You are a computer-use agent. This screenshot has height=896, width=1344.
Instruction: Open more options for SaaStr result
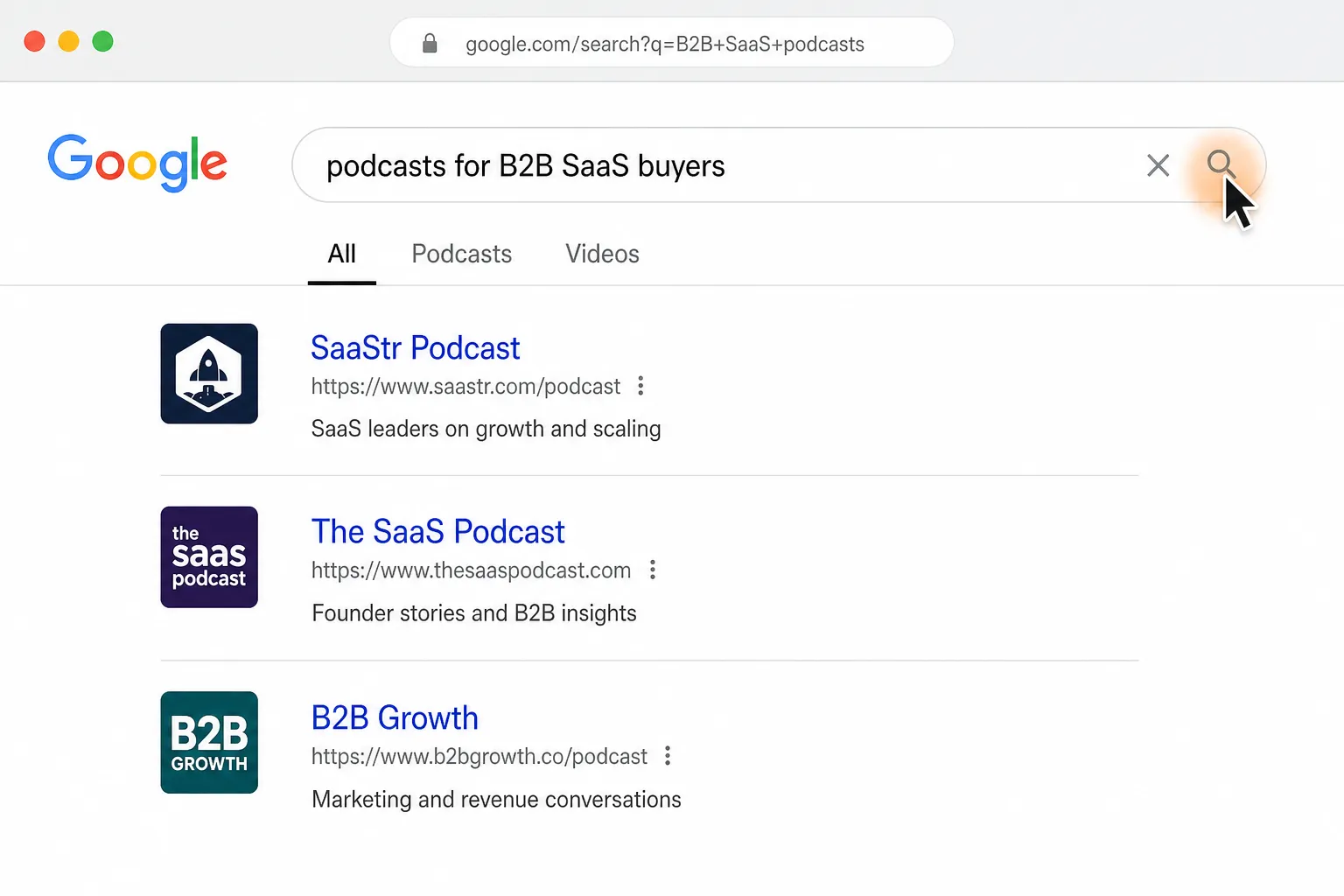click(640, 386)
